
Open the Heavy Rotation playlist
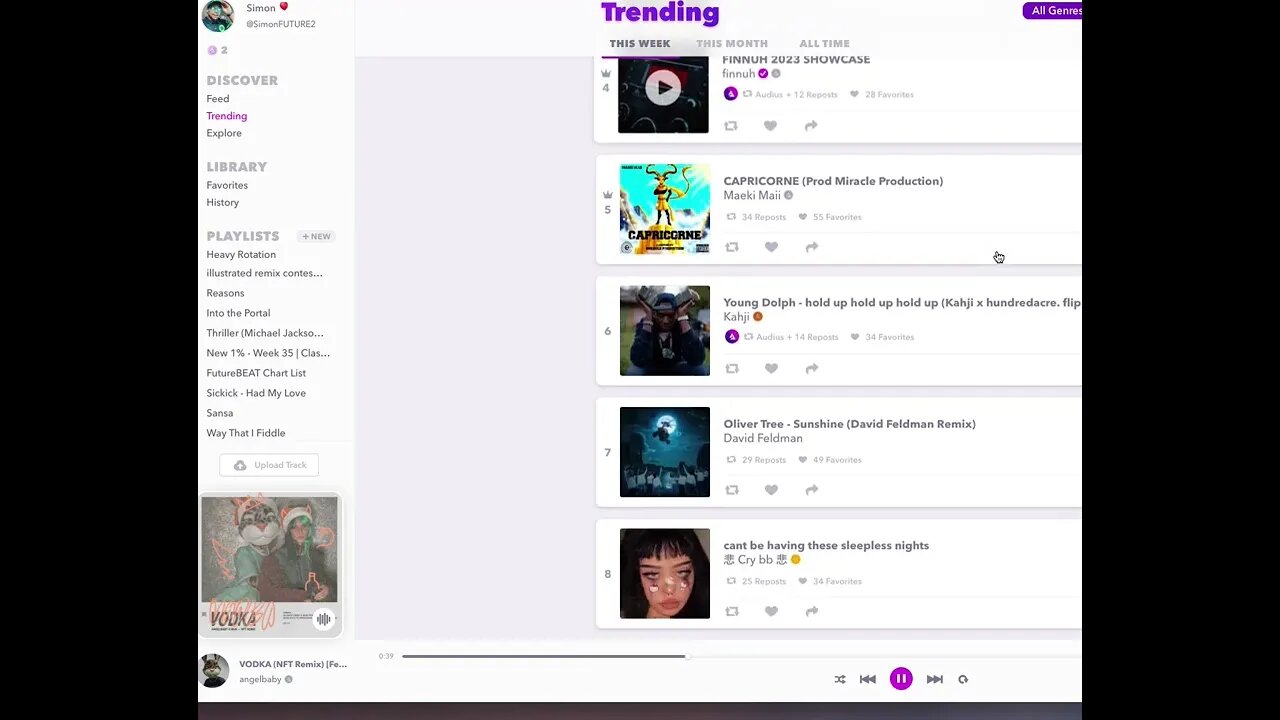pyautogui.click(x=241, y=255)
